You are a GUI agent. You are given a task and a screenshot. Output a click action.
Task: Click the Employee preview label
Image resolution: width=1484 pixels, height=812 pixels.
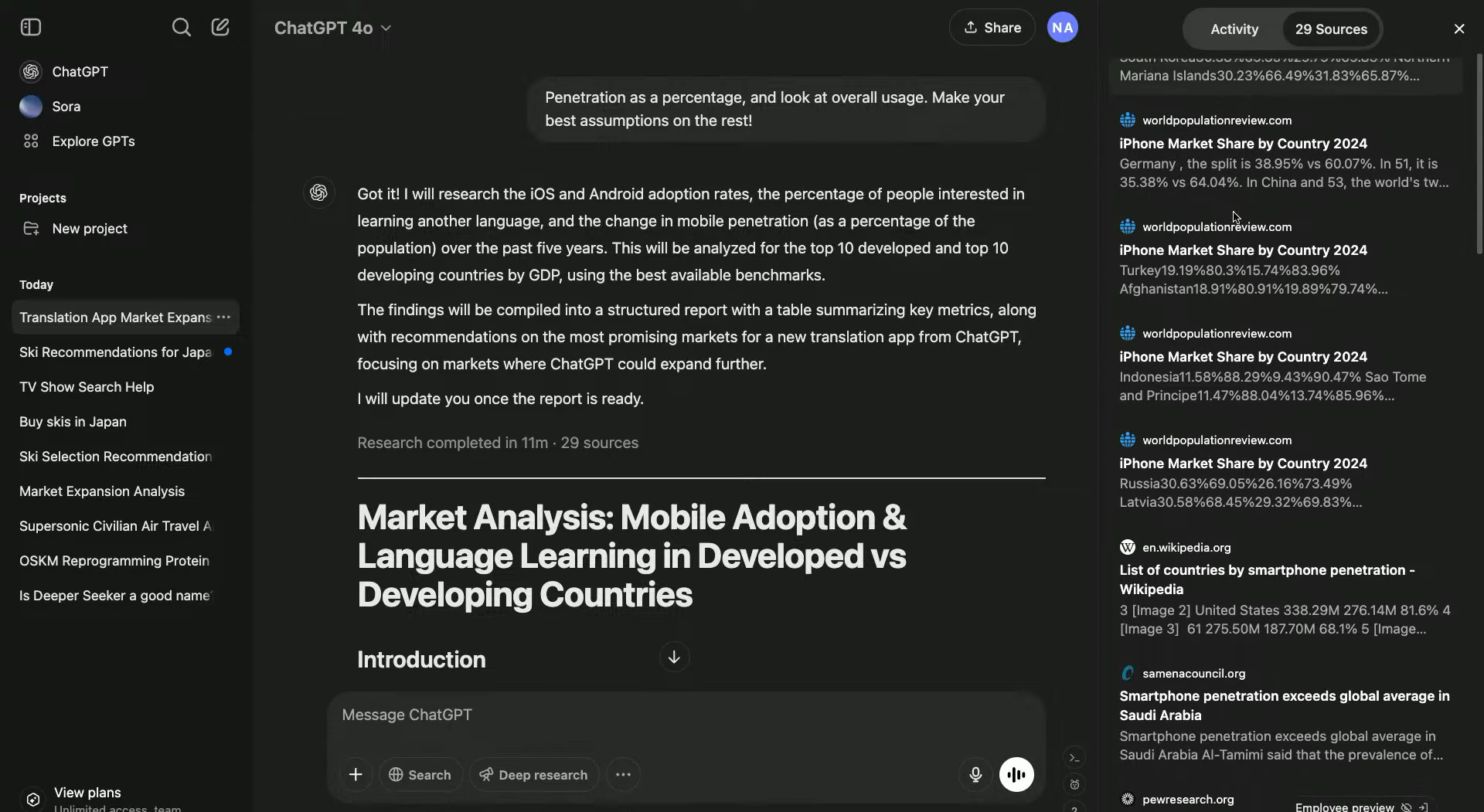(x=1344, y=807)
